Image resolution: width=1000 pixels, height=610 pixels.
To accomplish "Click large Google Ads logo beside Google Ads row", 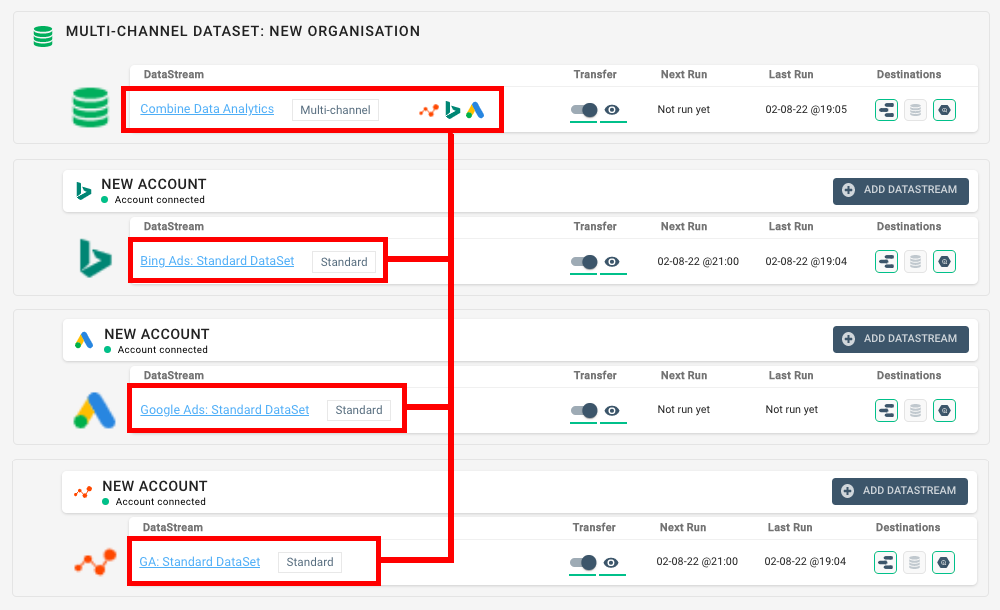I will point(94,410).
